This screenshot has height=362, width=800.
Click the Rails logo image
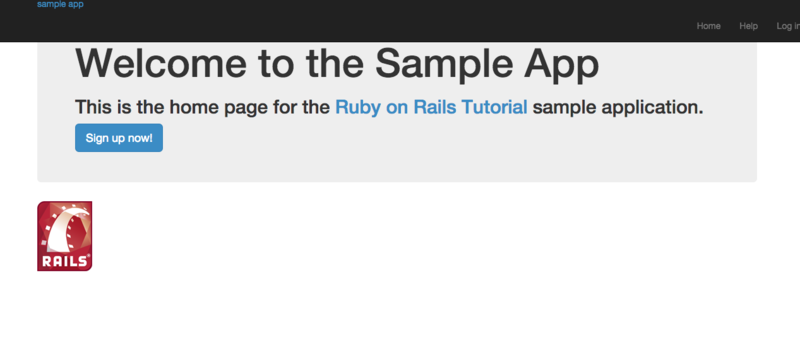[65, 236]
